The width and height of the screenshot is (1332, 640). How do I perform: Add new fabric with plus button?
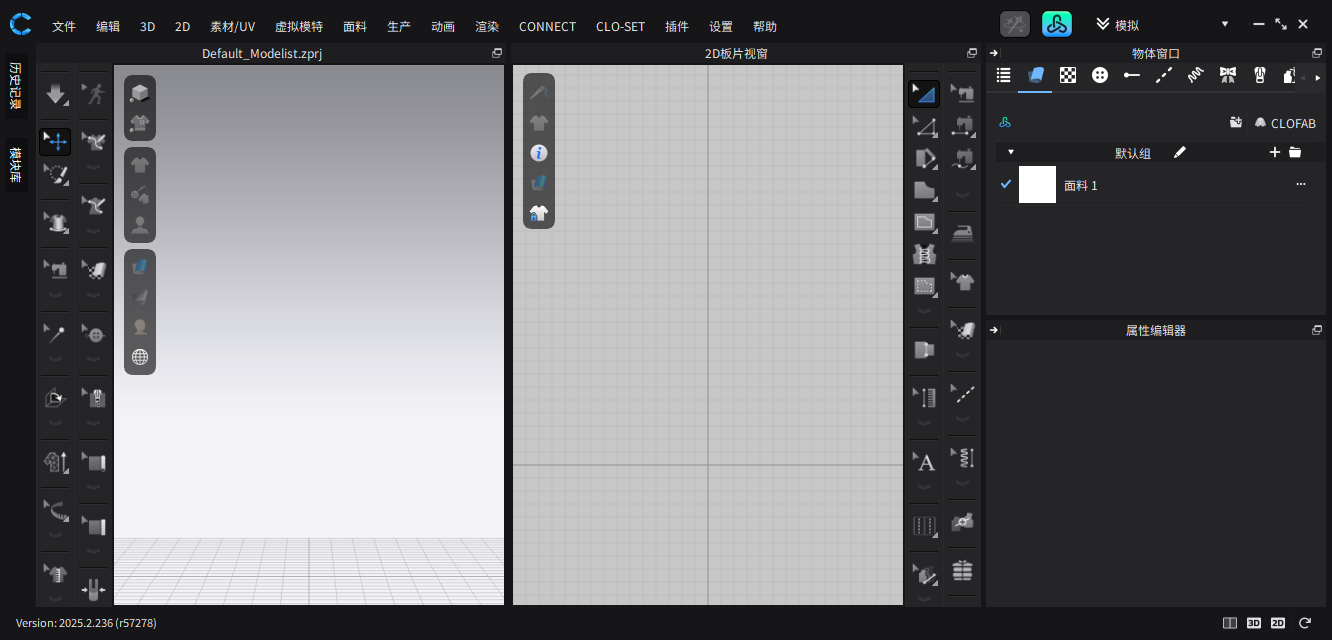(1274, 152)
